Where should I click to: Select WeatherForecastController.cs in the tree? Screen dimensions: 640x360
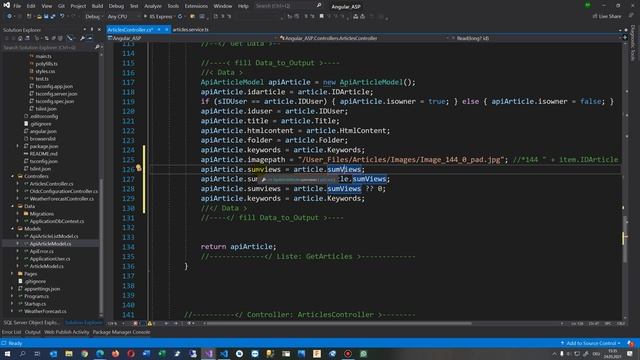(62, 198)
